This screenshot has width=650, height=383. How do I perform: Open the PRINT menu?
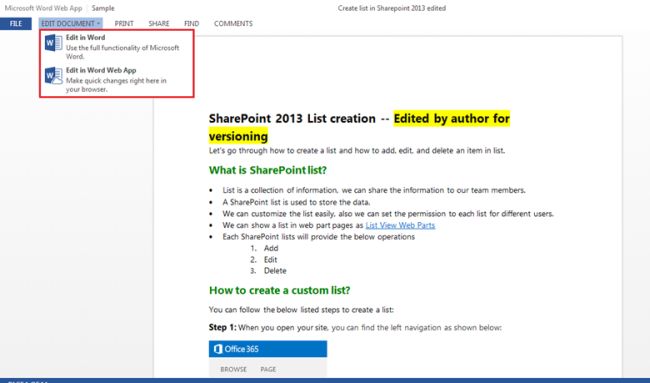(124, 24)
